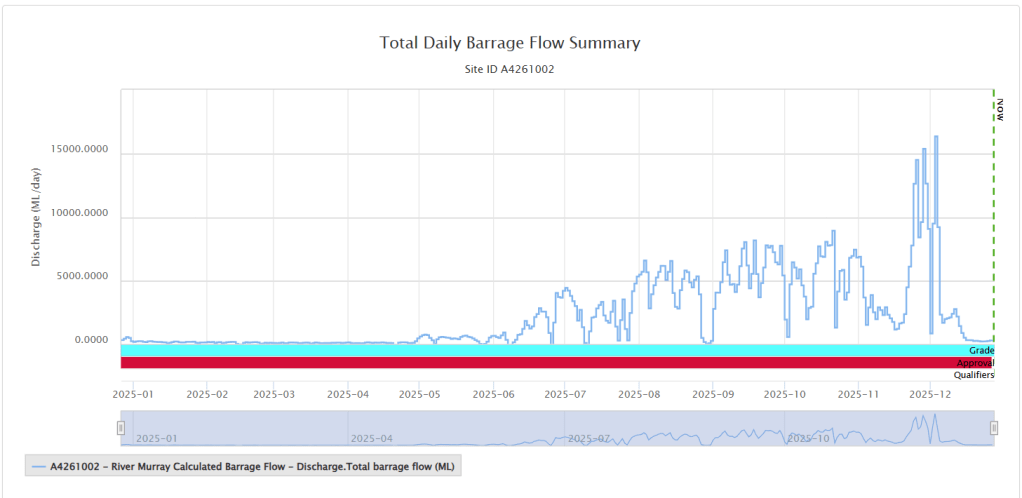Screen dimensions: 1022x498
Task: Click the 2025-09 x-axis tick label
Action: [x=712, y=395]
